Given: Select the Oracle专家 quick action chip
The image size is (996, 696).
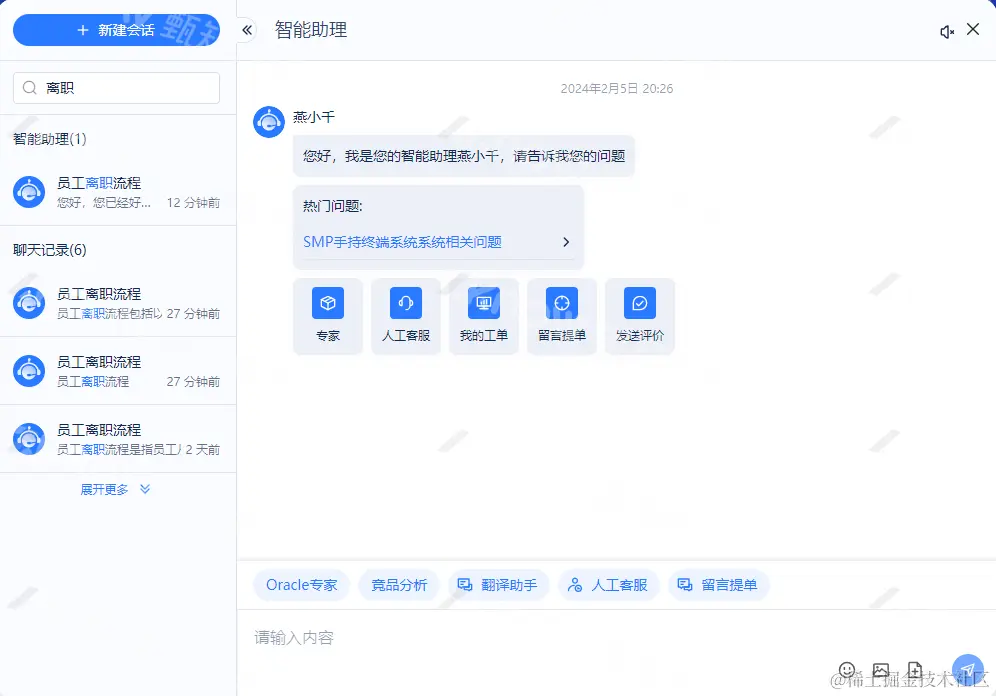Looking at the screenshot, I should pyautogui.click(x=300, y=585).
